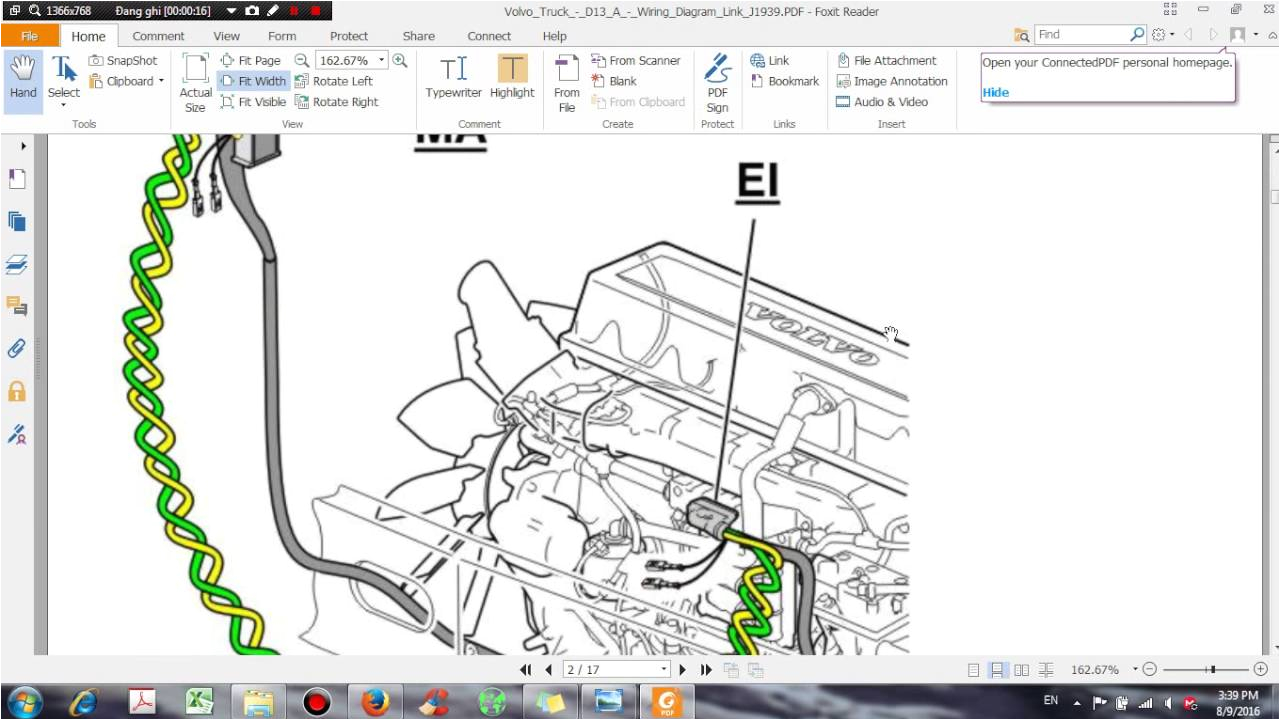The width and height of the screenshot is (1280, 720).
Task: Enable facing pages view mode
Action: [1021, 669]
